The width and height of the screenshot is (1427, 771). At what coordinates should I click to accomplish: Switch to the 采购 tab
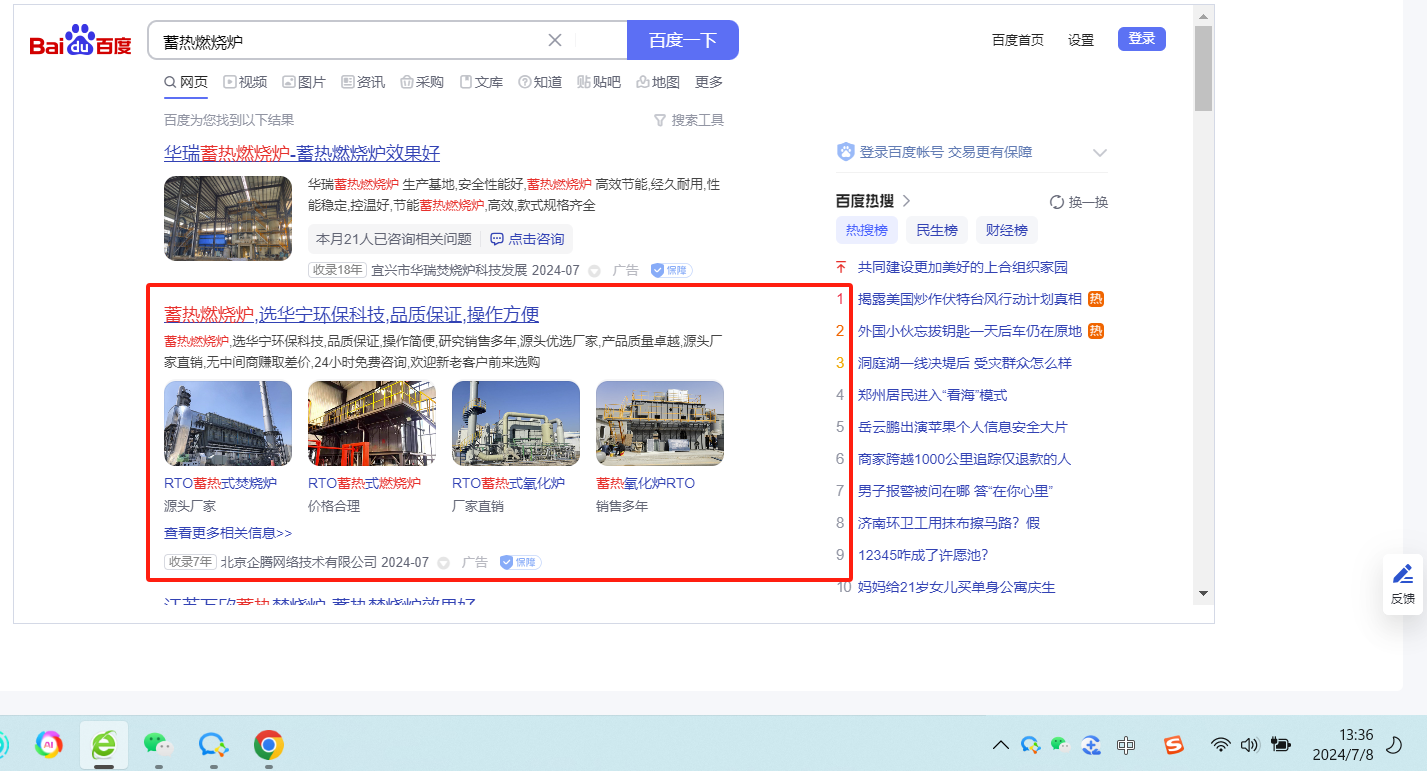[422, 82]
